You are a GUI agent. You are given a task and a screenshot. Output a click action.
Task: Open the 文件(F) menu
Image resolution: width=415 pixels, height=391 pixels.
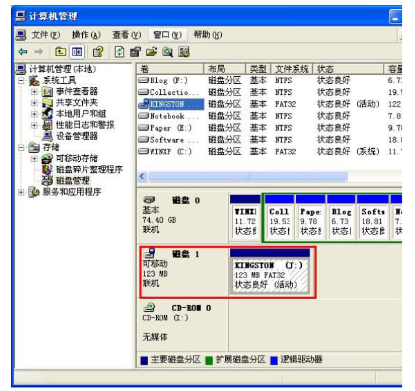(x=46, y=35)
